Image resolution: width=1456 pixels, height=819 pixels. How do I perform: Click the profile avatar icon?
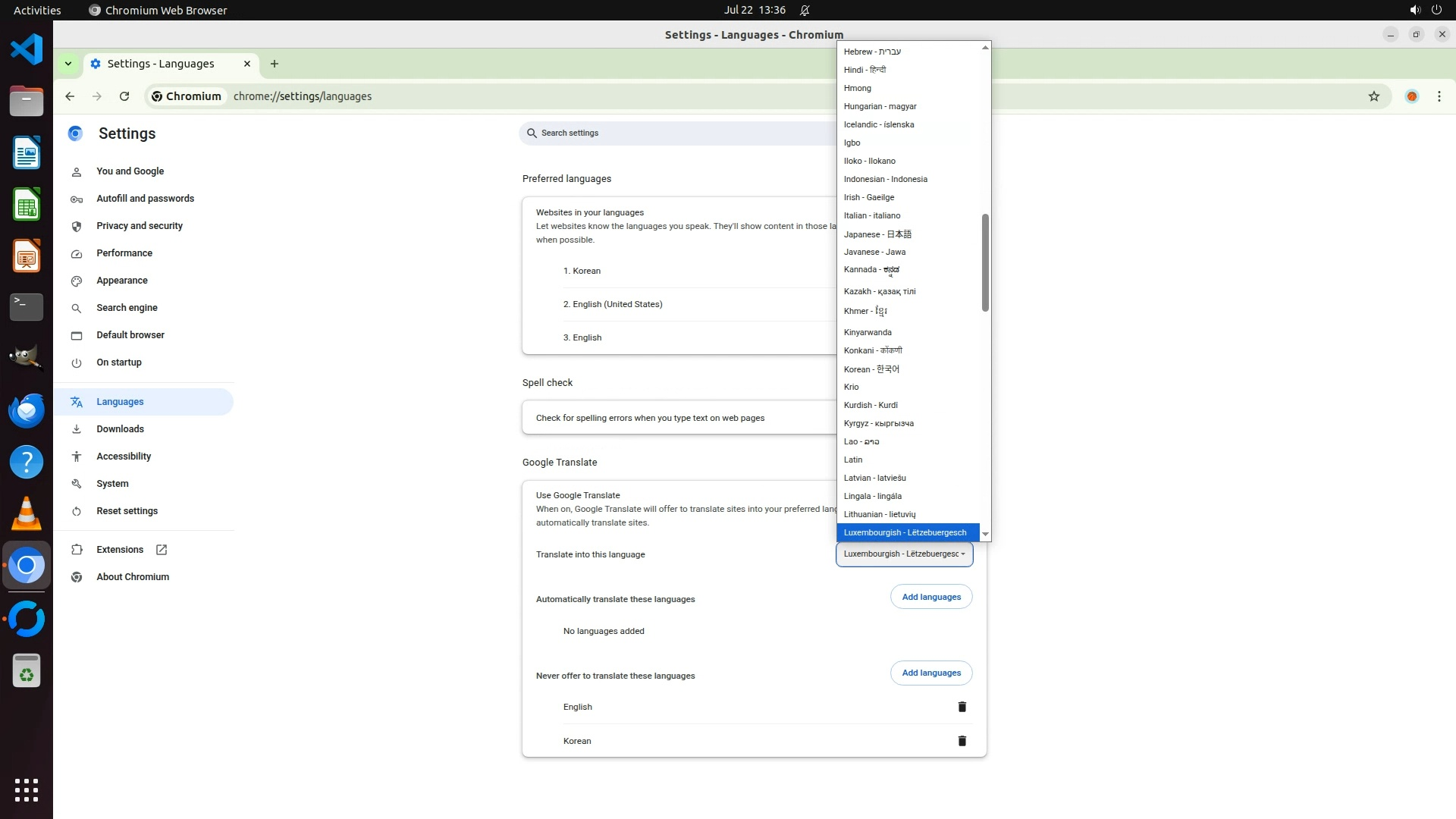coord(1411,96)
